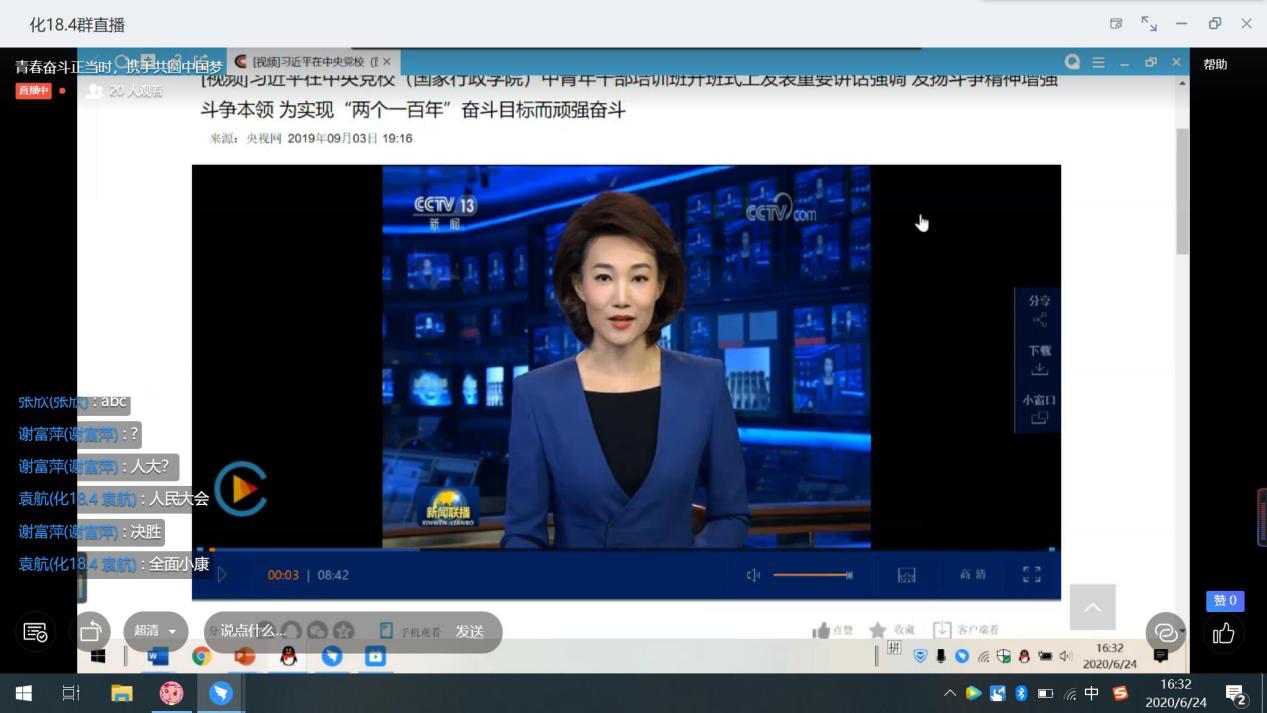Click the chat message 决胜
Viewport: 1267px width, 713px height.
(145, 532)
